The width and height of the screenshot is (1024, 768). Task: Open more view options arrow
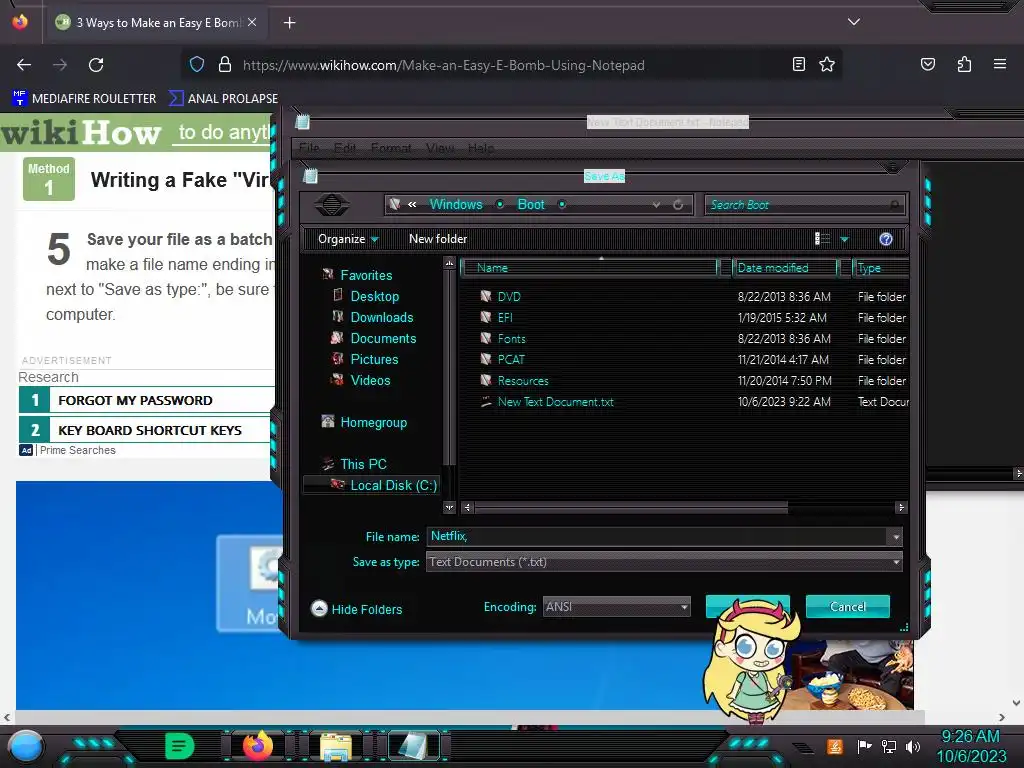[x=844, y=239]
